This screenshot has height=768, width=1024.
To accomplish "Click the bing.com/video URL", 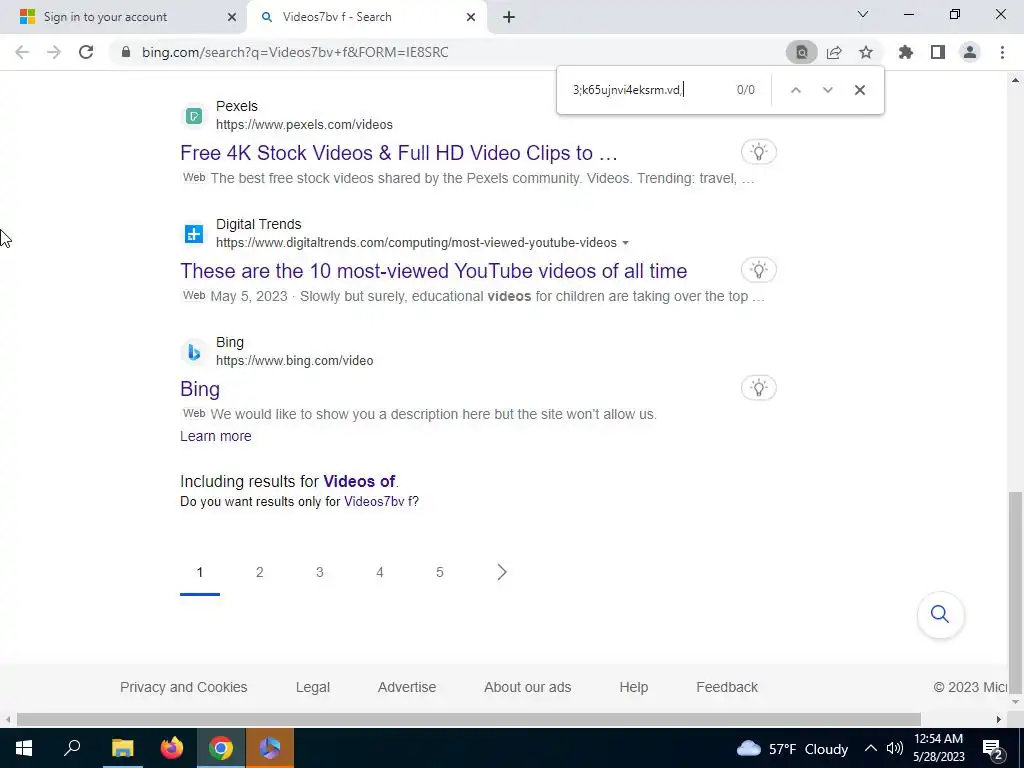I will pyautogui.click(x=295, y=360).
